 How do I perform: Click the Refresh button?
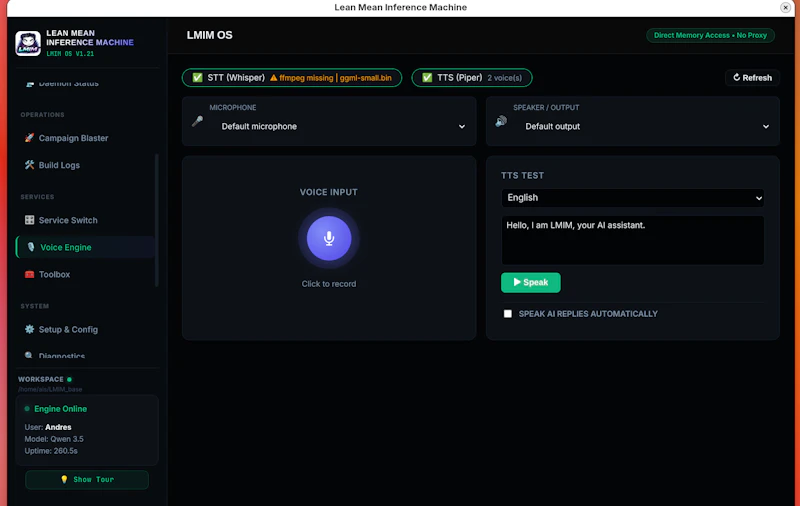pos(753,78)
